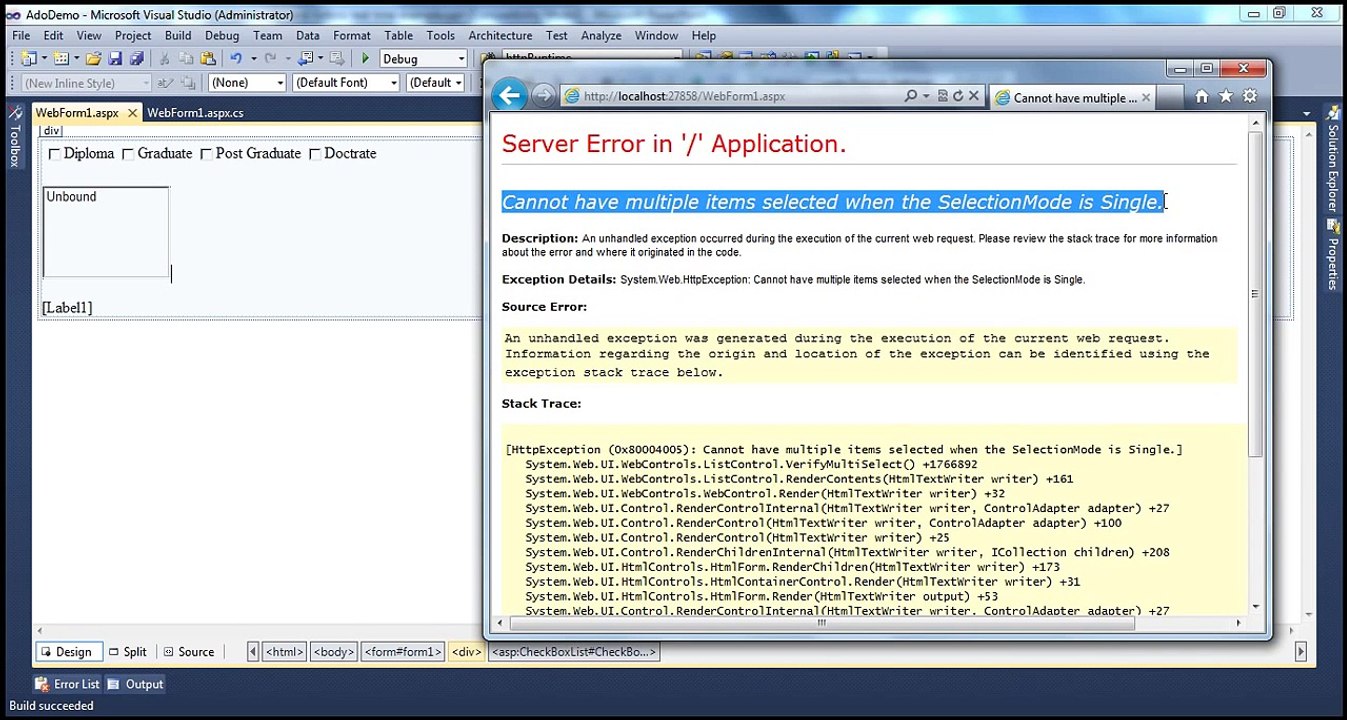Screen dimensions: 1347x720
Task: Click the Redo arrow icon
Action: point(271,59)
